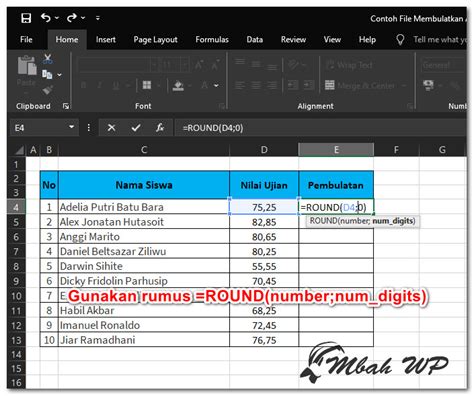The height and width of the screenshot is (396, 474).
Task: Open the Clipboard dialog launcher
Action: (x=66, y=106)
